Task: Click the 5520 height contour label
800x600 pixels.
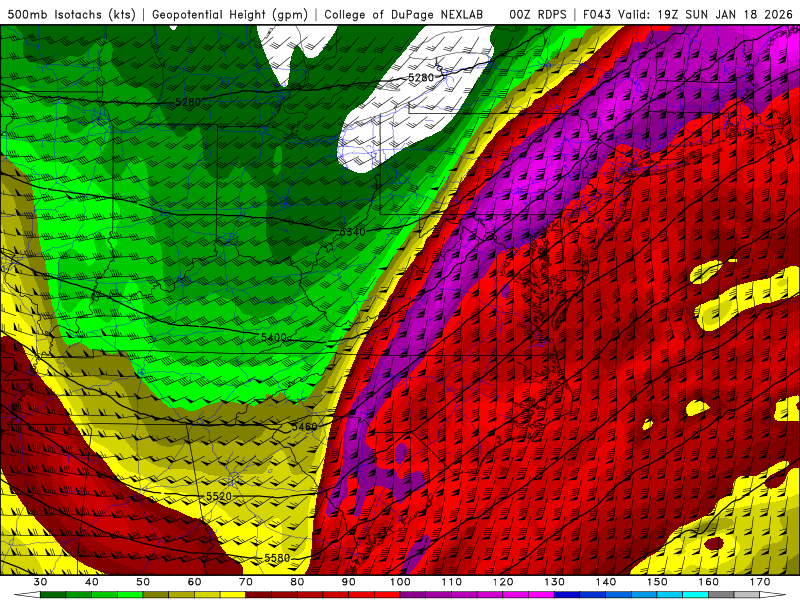Action: pyautogui.click(x=219, y=496)
